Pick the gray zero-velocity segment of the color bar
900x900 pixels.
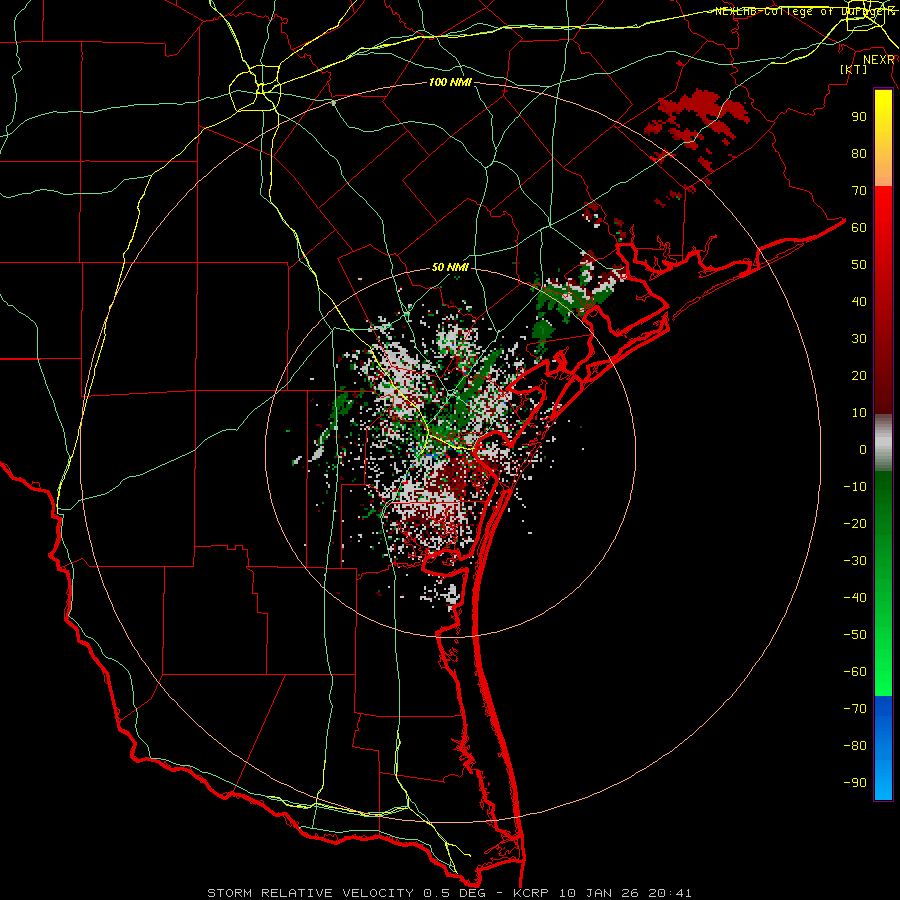point(883,443)
